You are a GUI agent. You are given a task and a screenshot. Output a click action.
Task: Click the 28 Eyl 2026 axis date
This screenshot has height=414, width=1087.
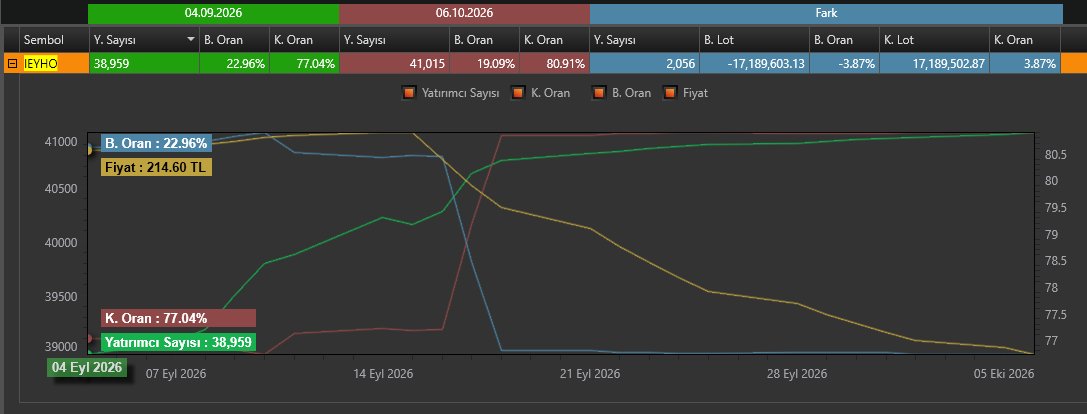(x=797, y=374)
